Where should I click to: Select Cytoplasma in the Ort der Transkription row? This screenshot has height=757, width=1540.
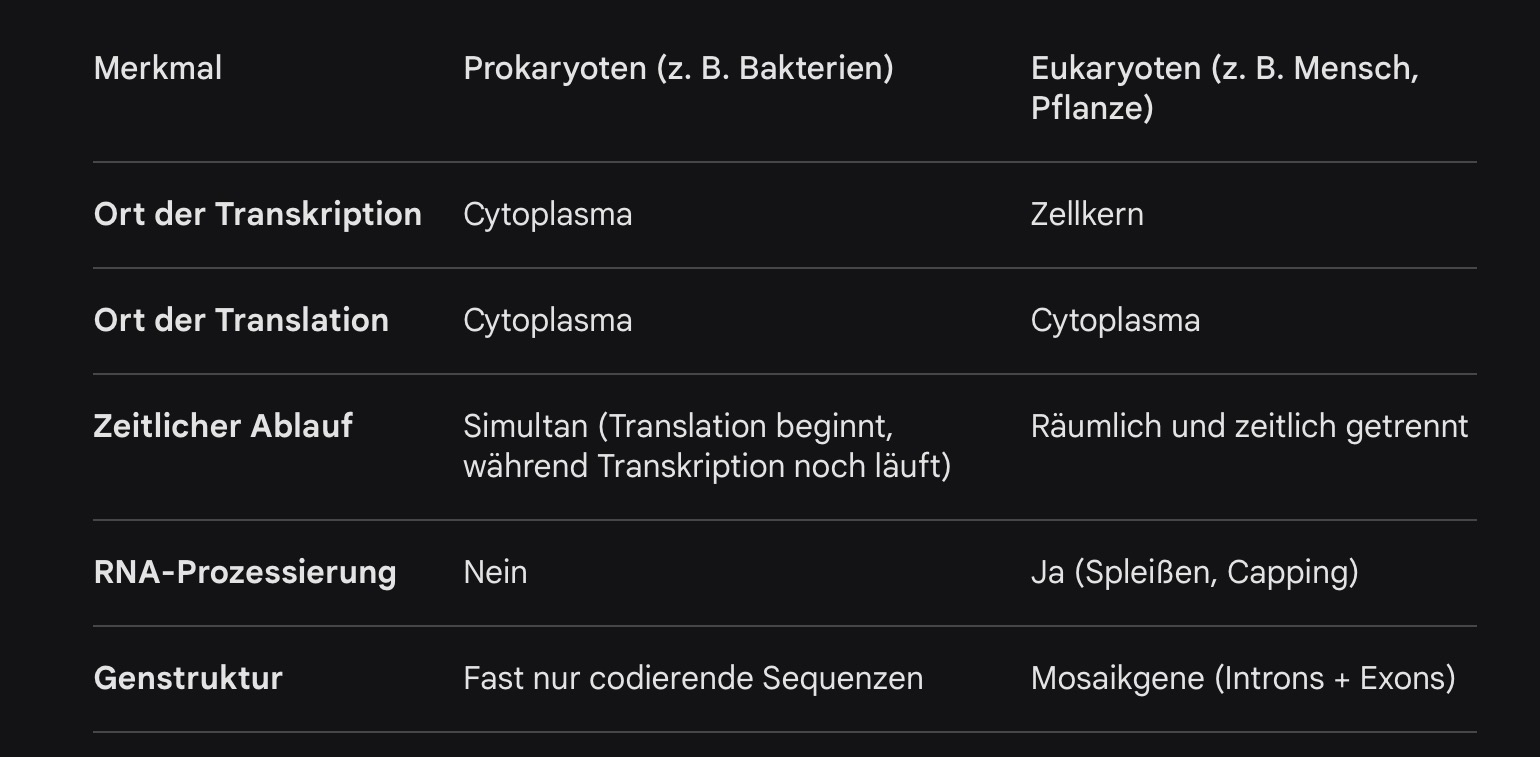pos(547,215)
